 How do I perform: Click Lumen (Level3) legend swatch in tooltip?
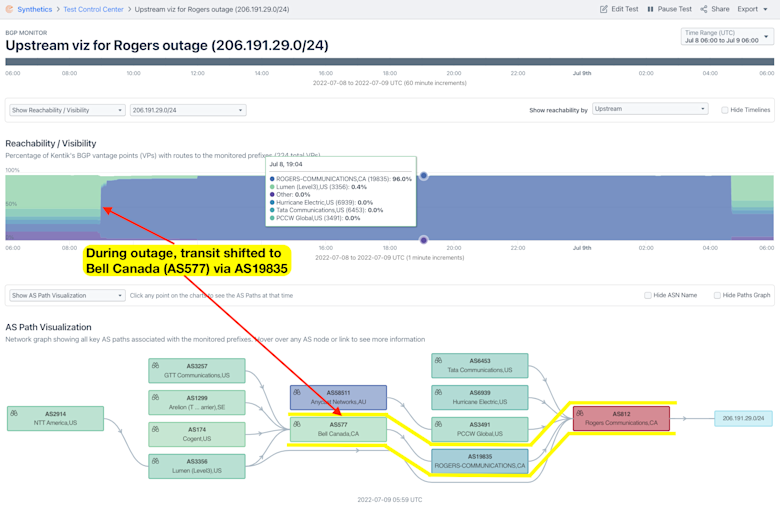pos(272,187)
